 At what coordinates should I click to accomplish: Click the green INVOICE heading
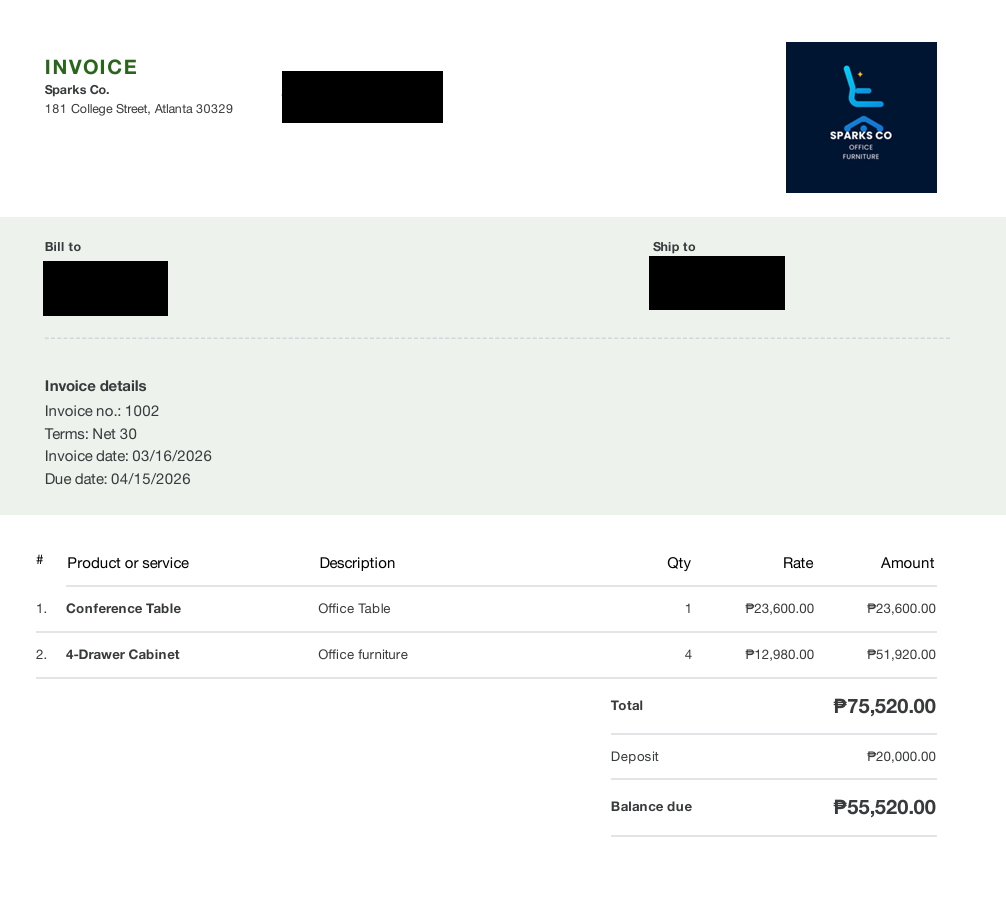point(91,67)
